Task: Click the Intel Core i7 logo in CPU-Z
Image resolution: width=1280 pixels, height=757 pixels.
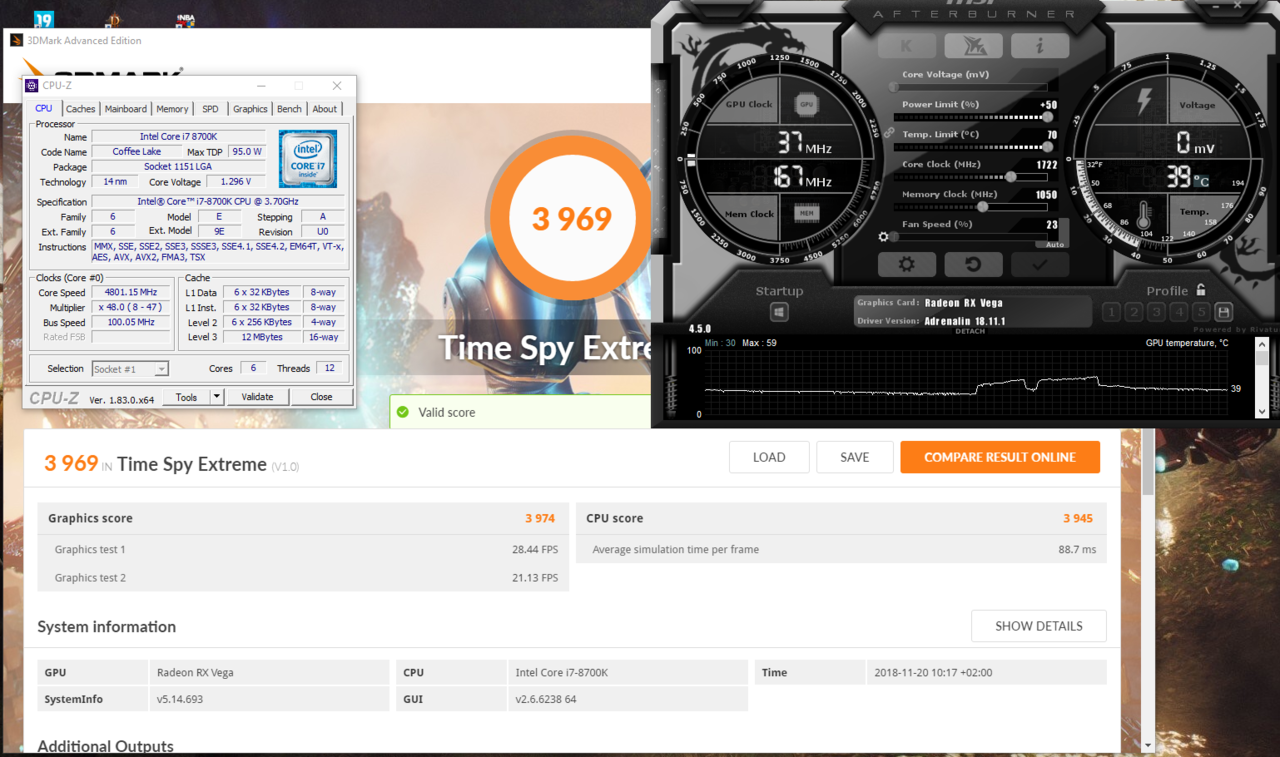Action: pyautogui.click(x=308, y=159)
